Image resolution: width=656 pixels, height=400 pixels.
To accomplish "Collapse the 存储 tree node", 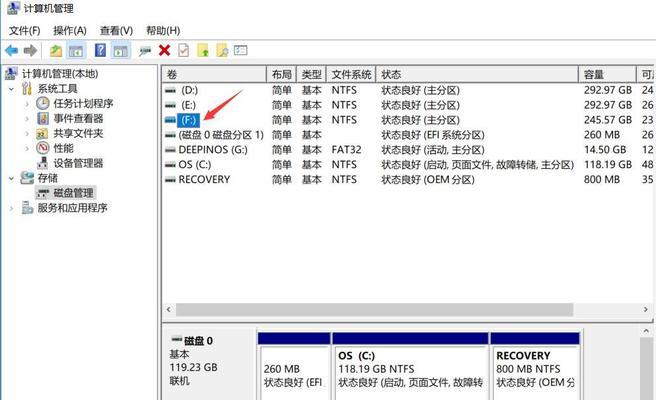I will 11,178.
